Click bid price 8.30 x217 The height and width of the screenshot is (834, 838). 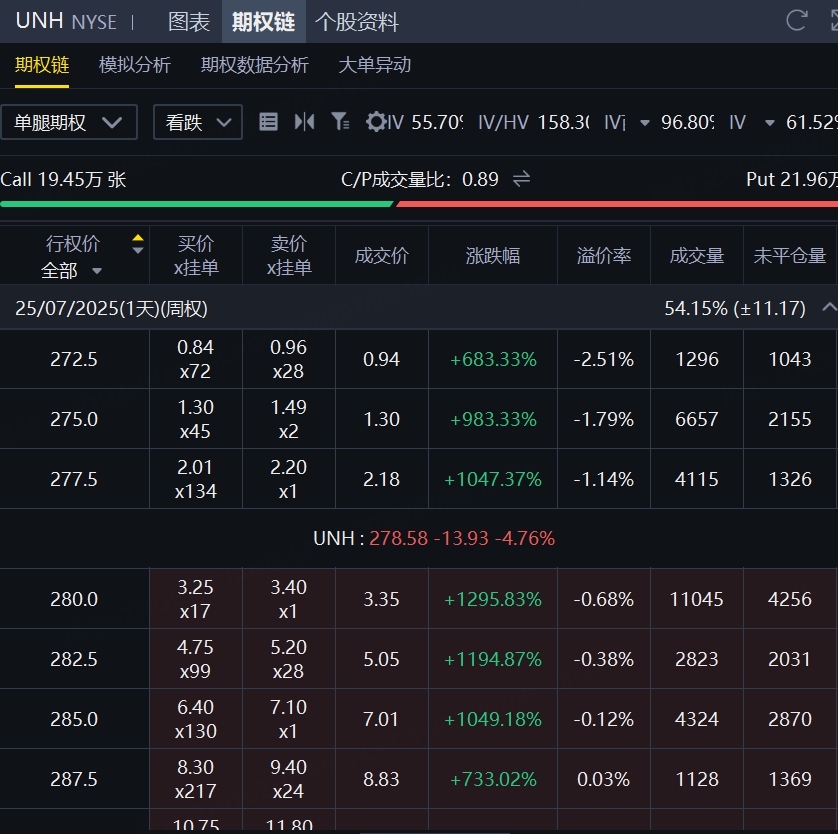tap(196, 779)
